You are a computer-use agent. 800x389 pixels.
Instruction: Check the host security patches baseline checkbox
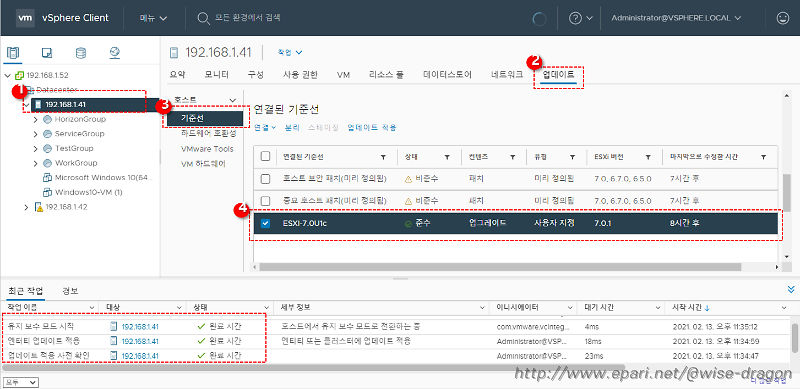(265, 179)
